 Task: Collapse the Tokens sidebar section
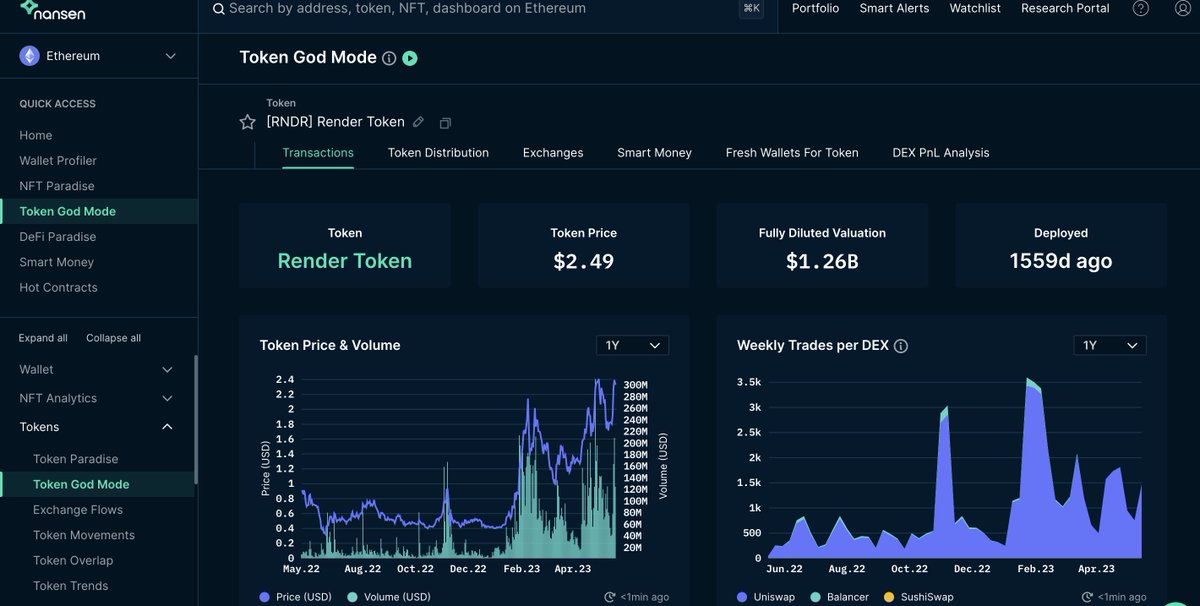pyautogui.click(x=97, y=427)
